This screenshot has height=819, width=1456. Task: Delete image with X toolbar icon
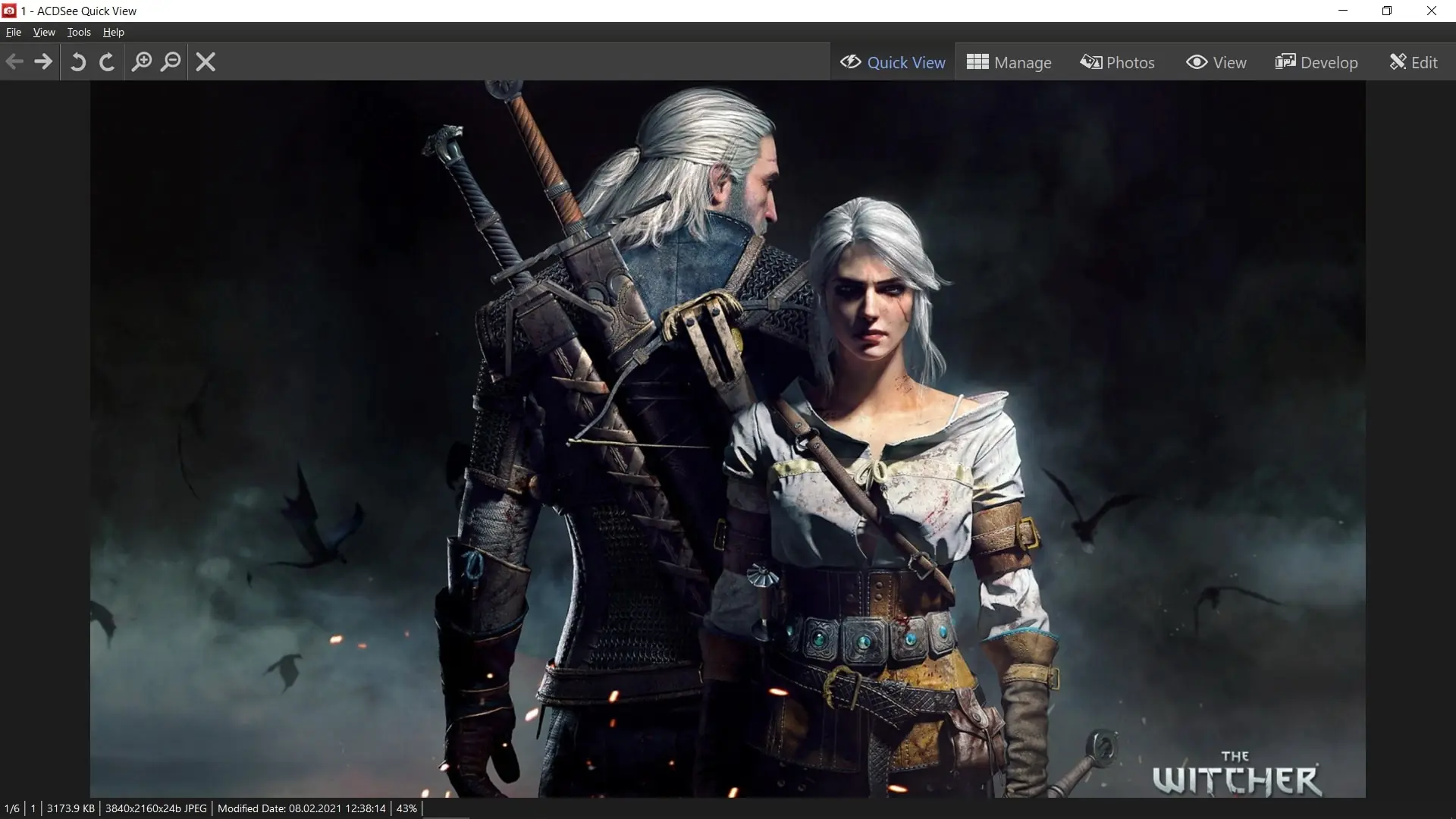[206, 62]
